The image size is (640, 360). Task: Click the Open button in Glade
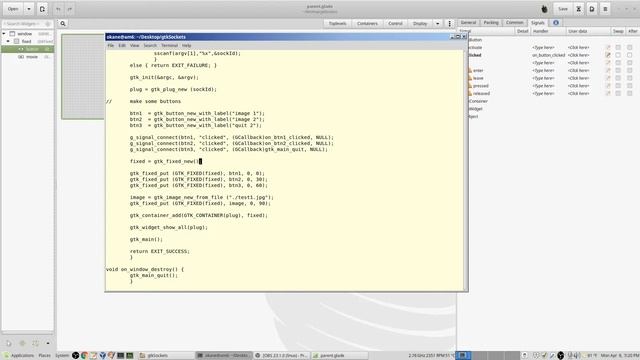pos(13,9)
